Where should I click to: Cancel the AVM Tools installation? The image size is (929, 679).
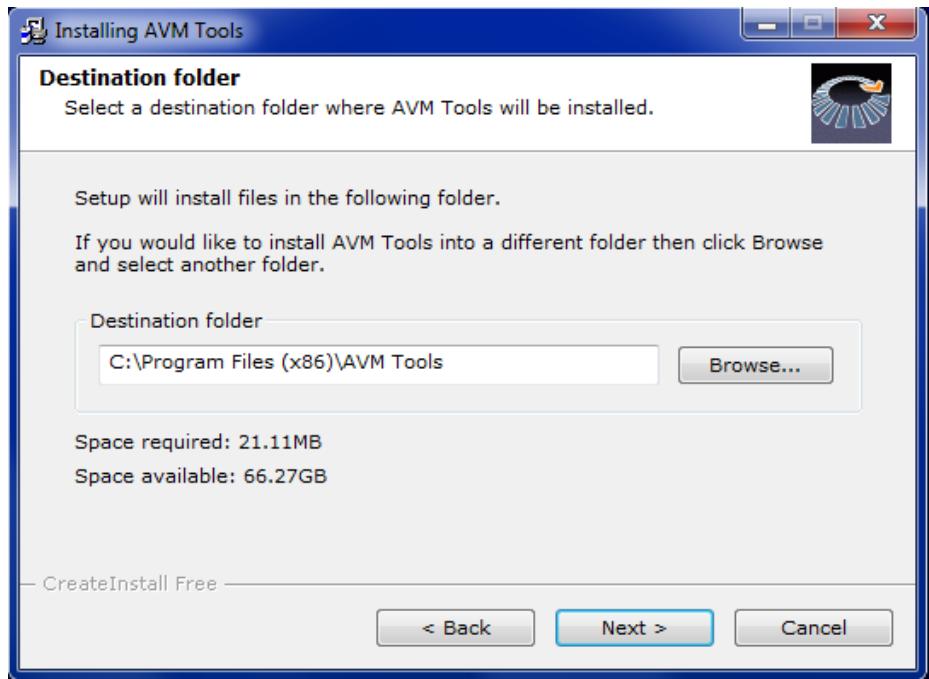(x=813, y=627)
